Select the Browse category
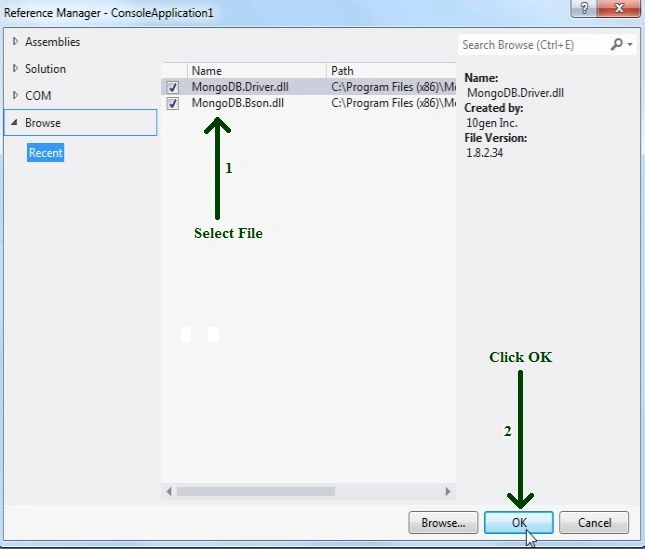Screen dimensions: 645x549 click(x=81, y=123)
